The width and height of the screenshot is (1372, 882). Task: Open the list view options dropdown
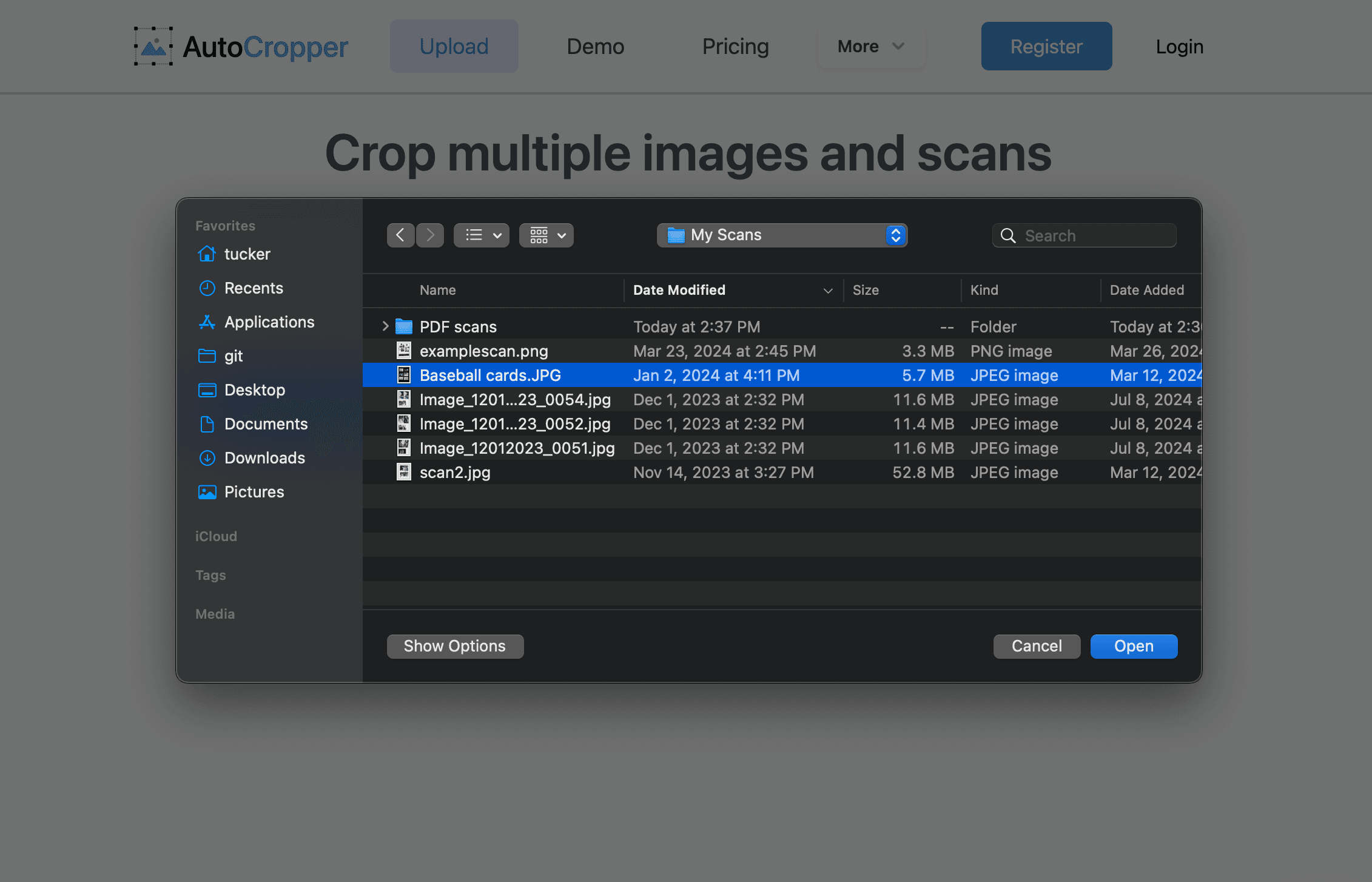pos(481,235)
